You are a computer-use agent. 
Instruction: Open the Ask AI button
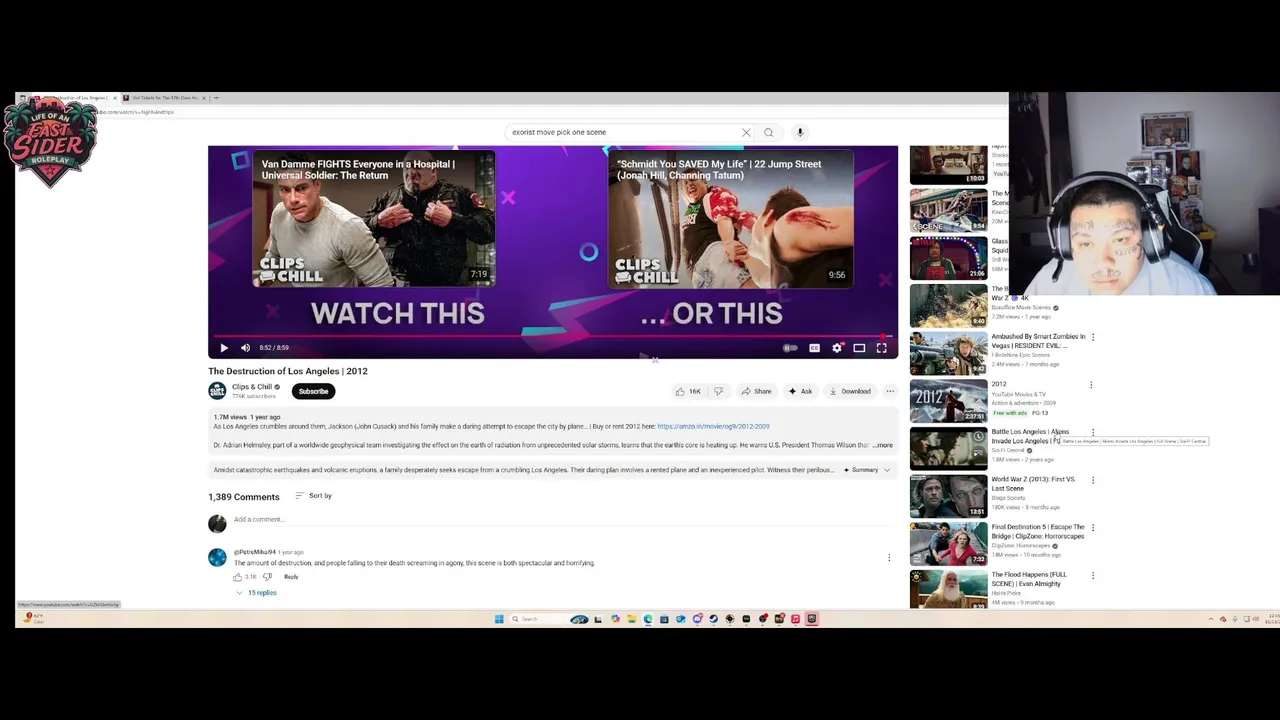(800, 391)
